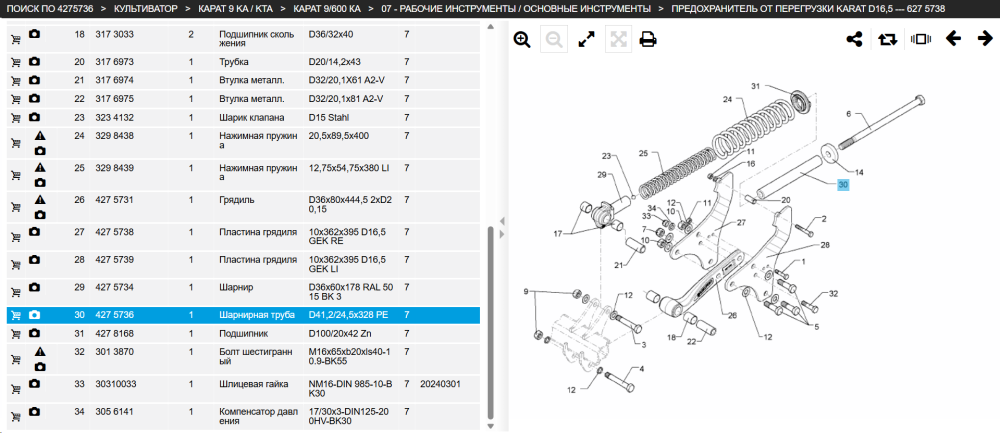The height and width of the screenshot is (433, 1000).
Task: Select row 31 Подшипник D100/20x42 Zn
Action: coord(243,333)
